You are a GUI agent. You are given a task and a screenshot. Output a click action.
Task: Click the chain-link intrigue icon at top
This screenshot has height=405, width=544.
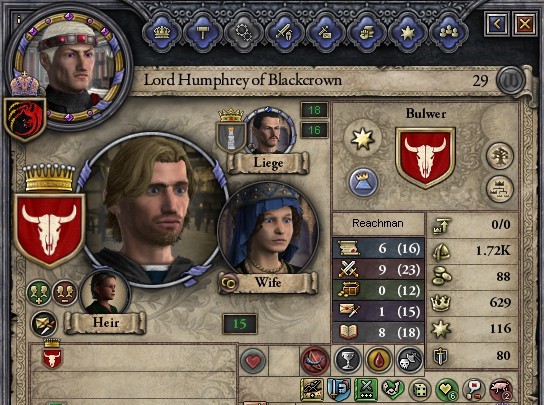click(243, 33)
